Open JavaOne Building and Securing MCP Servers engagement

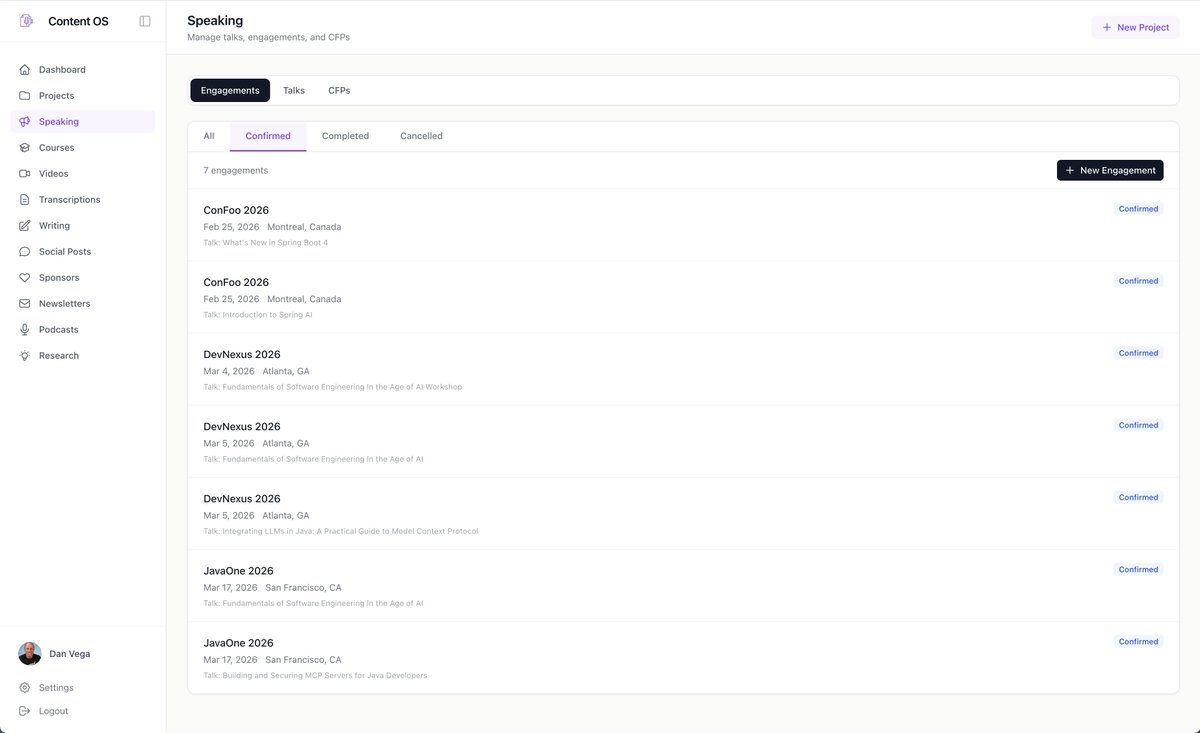pyautogui.click(x=683, y=658)
